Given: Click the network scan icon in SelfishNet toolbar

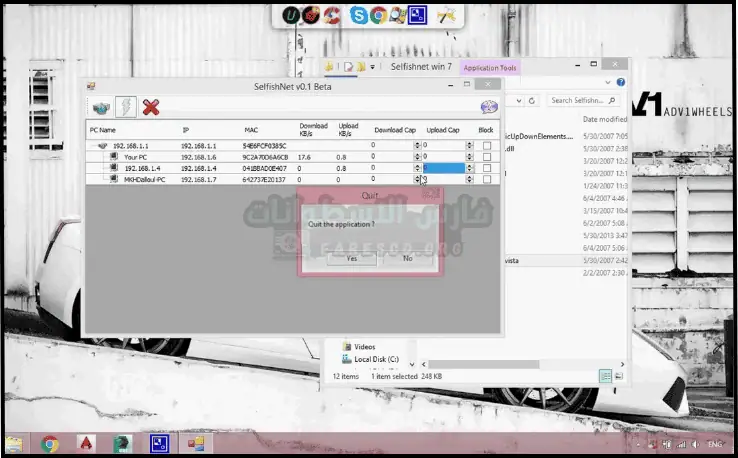Looking at the screenshot, I should click(x=101, y=107).
